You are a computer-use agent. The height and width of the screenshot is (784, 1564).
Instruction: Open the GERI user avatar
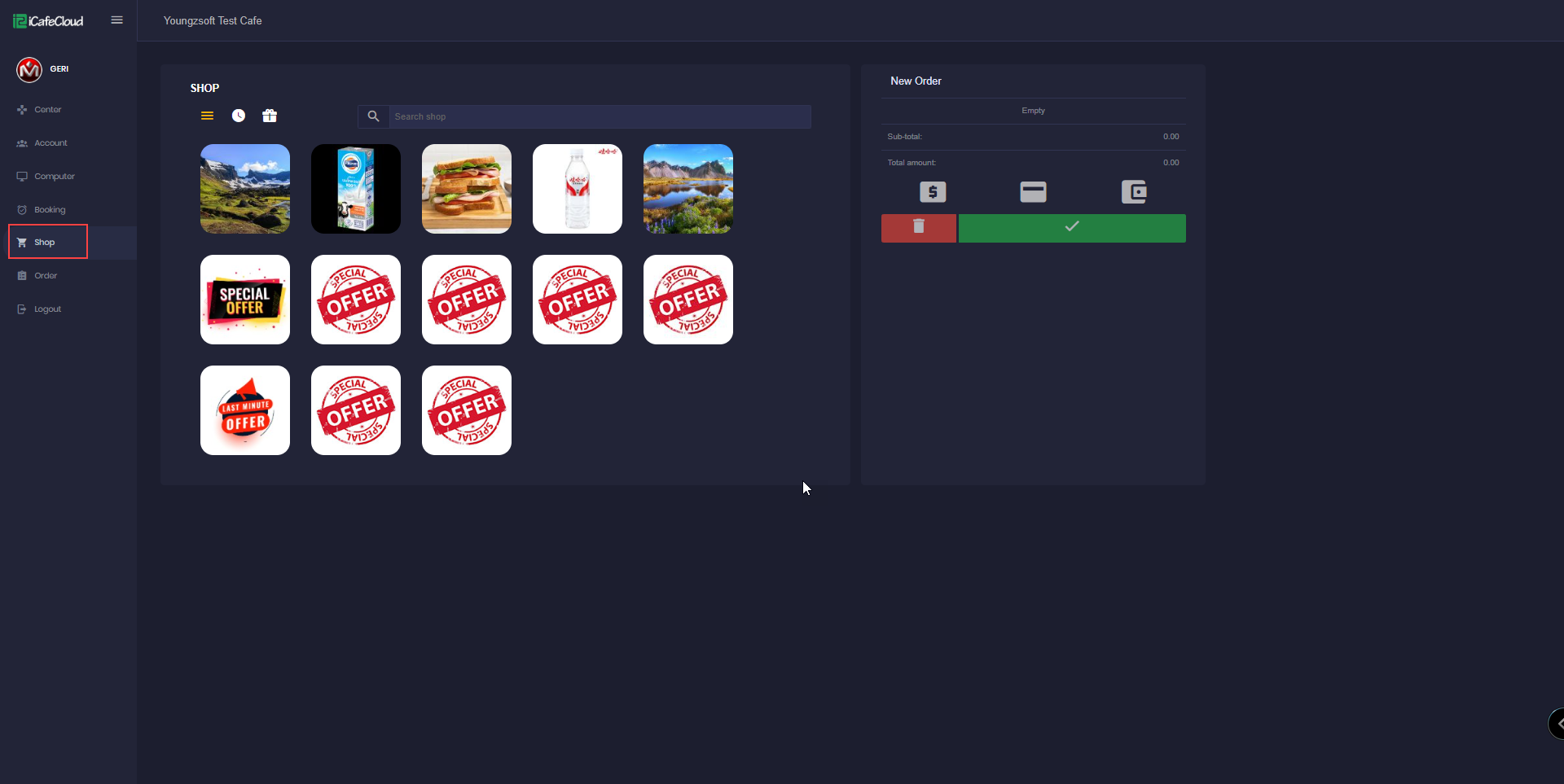29,70
